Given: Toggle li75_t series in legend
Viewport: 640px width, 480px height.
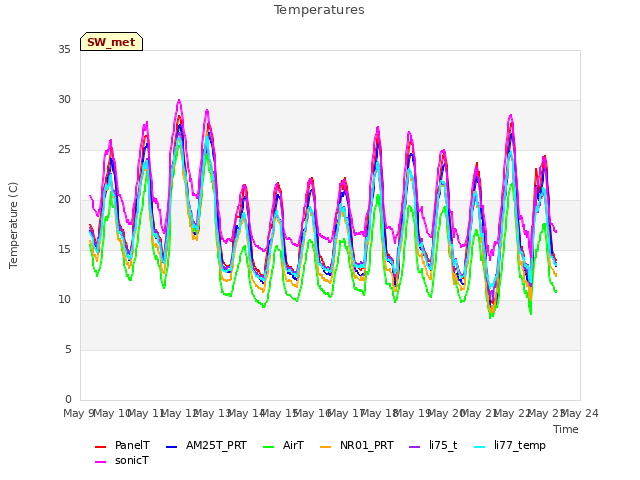Looking at the screenshot, I should click(443, 445).
